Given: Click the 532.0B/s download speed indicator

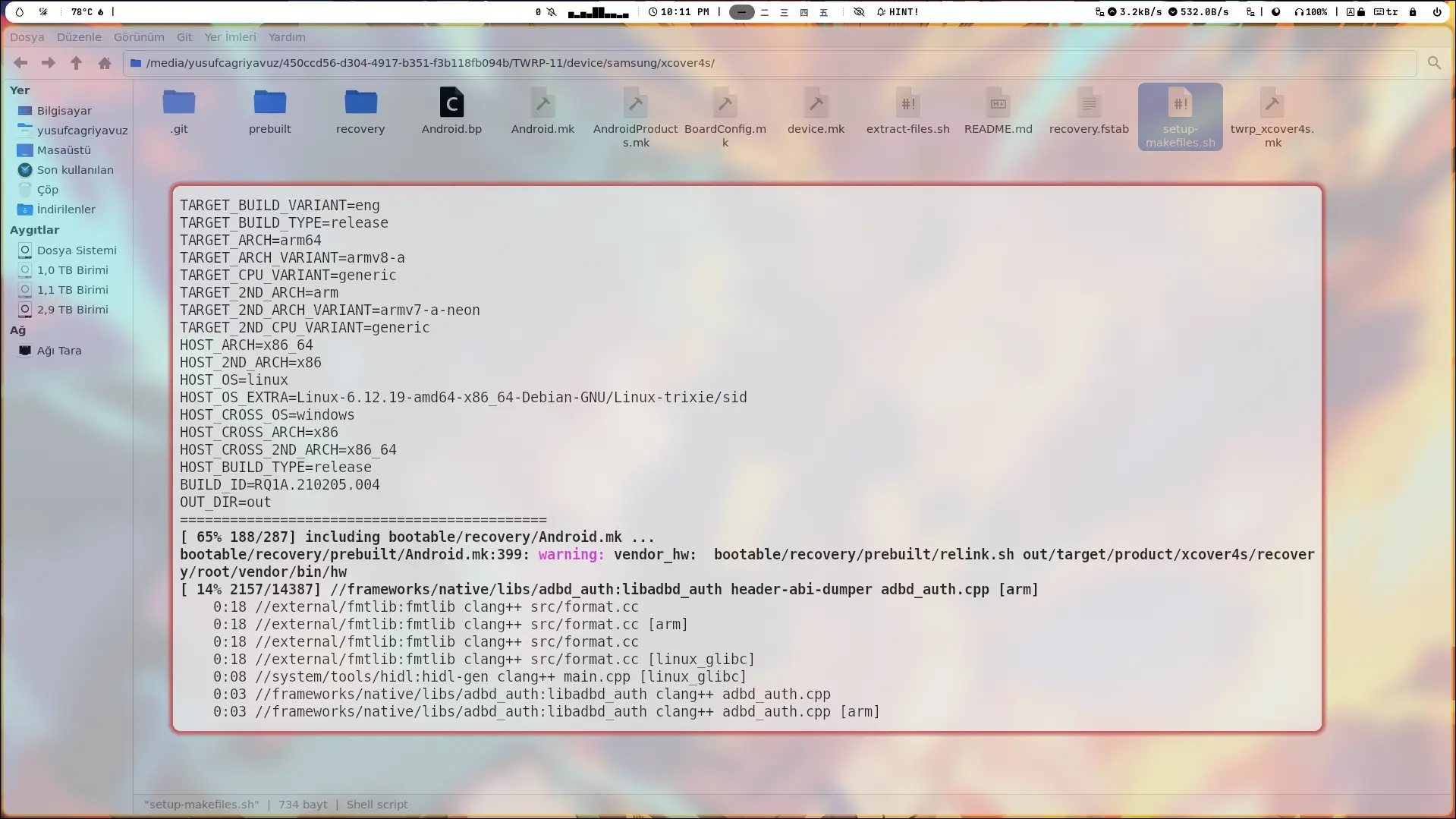Looking at the screenshot, I should (1198, 12).
